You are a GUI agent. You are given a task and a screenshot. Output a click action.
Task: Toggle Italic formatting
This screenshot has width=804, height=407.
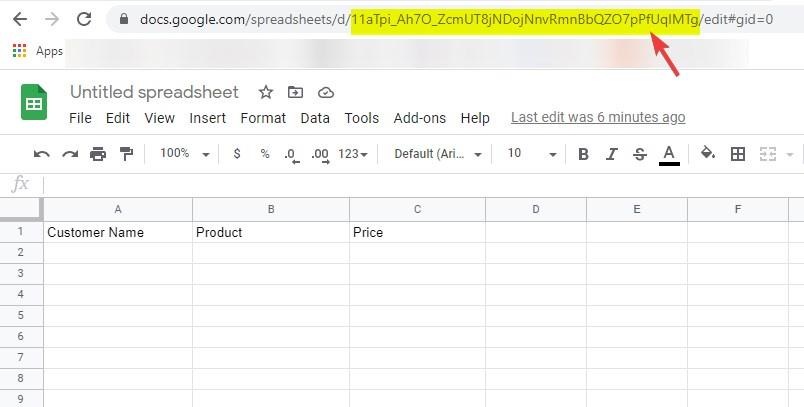coord(611,154)
